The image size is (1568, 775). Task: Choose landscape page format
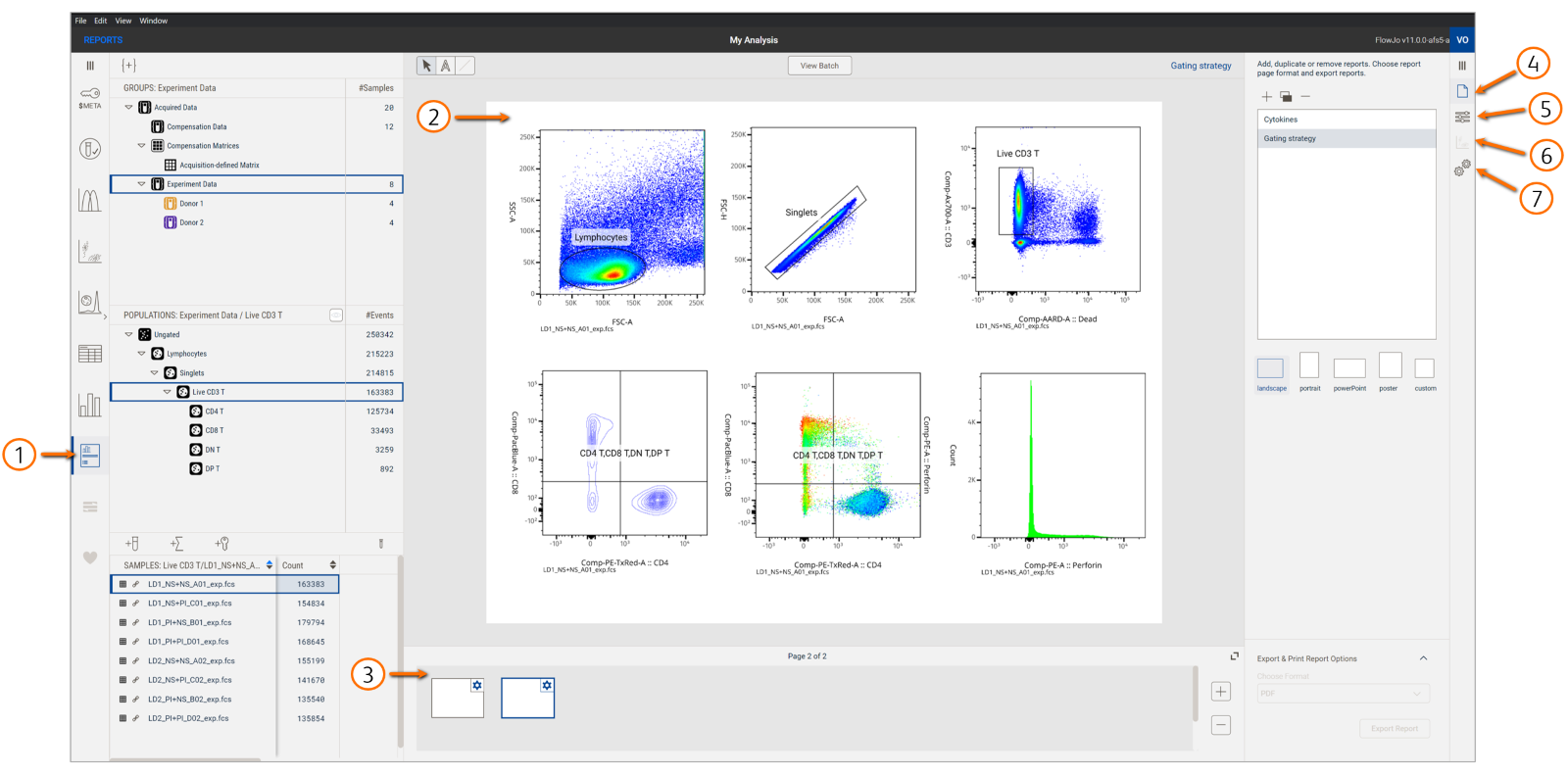click(1270, 368)
